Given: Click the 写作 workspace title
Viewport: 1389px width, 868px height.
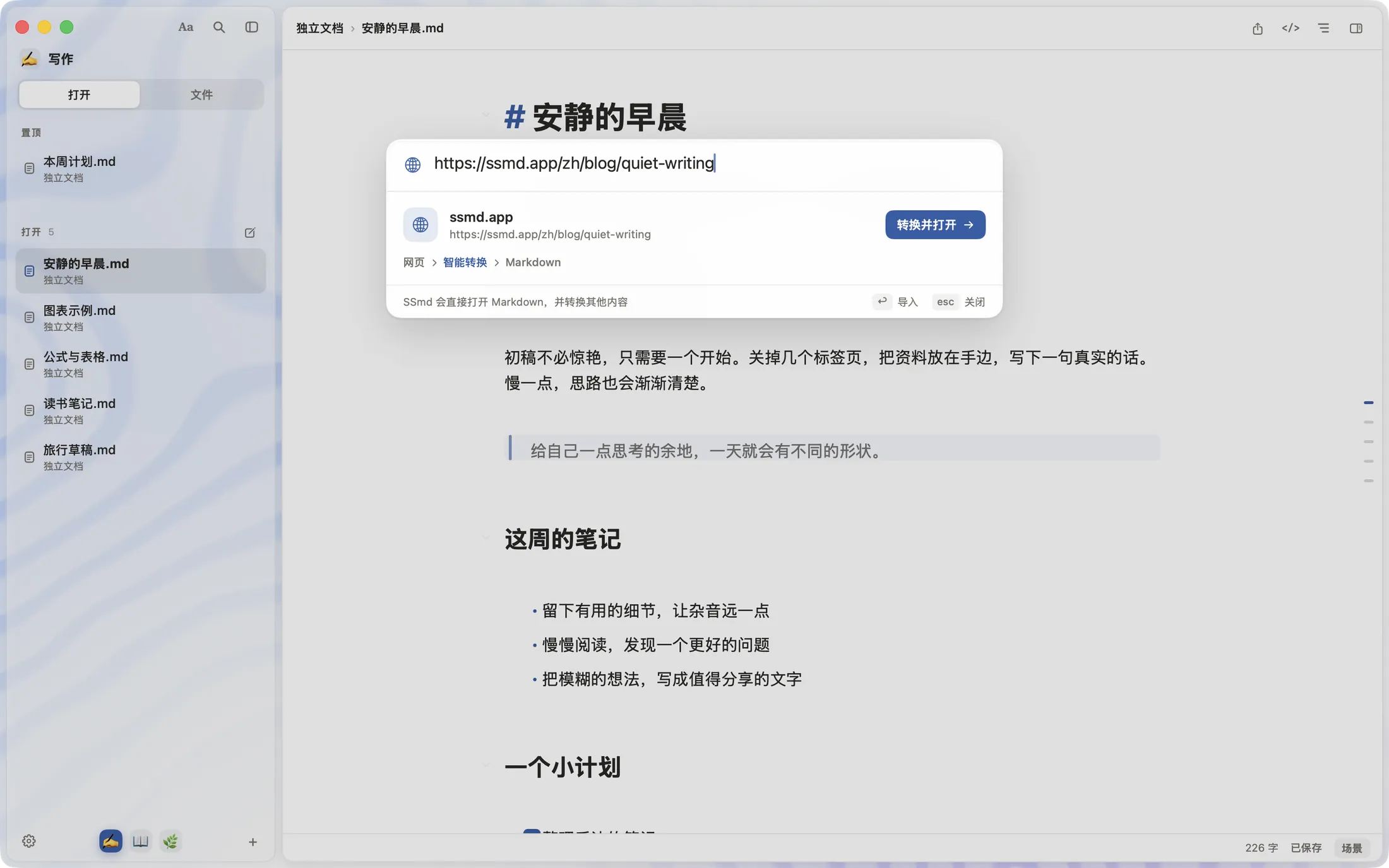Looking at the screenshot, I should tap(61, 59).
